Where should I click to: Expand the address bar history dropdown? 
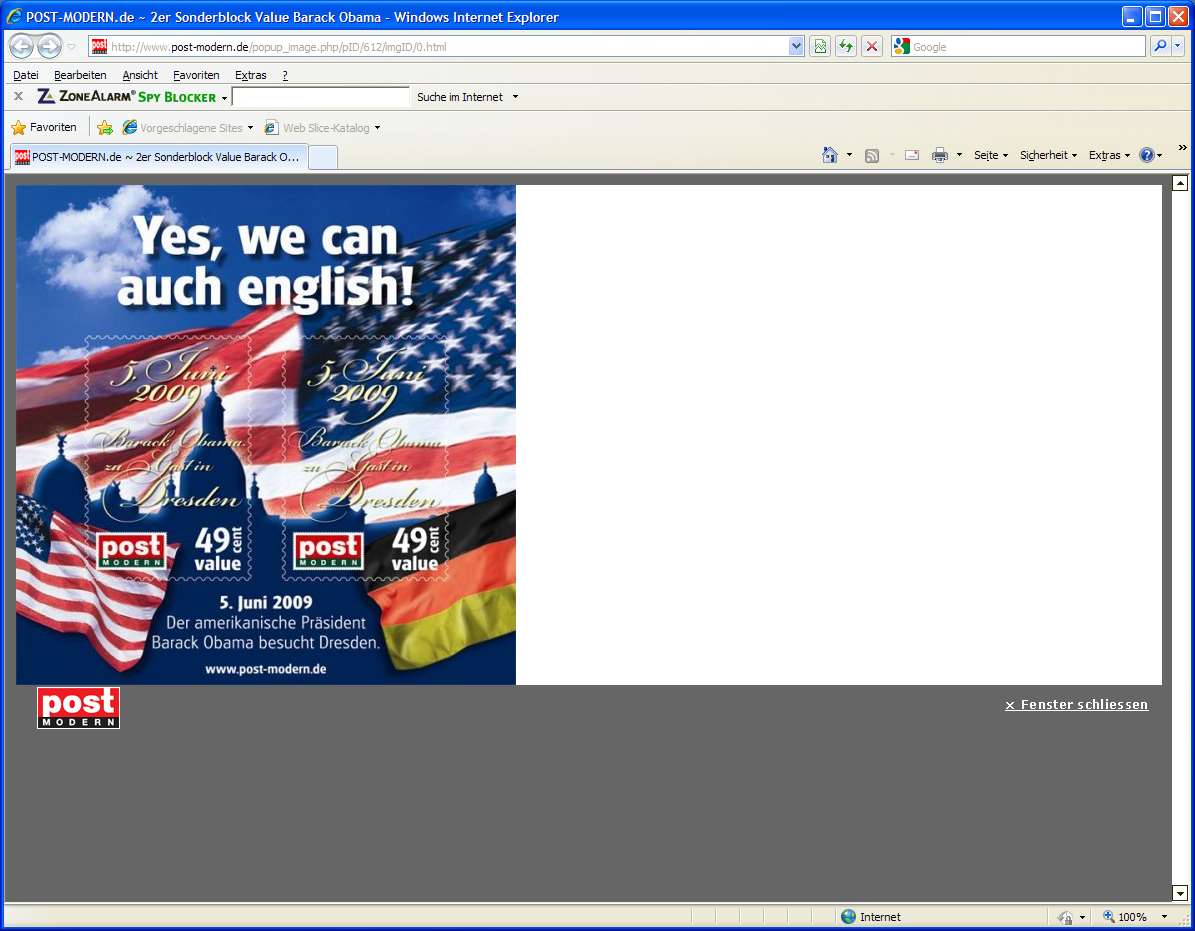point(796,46)
